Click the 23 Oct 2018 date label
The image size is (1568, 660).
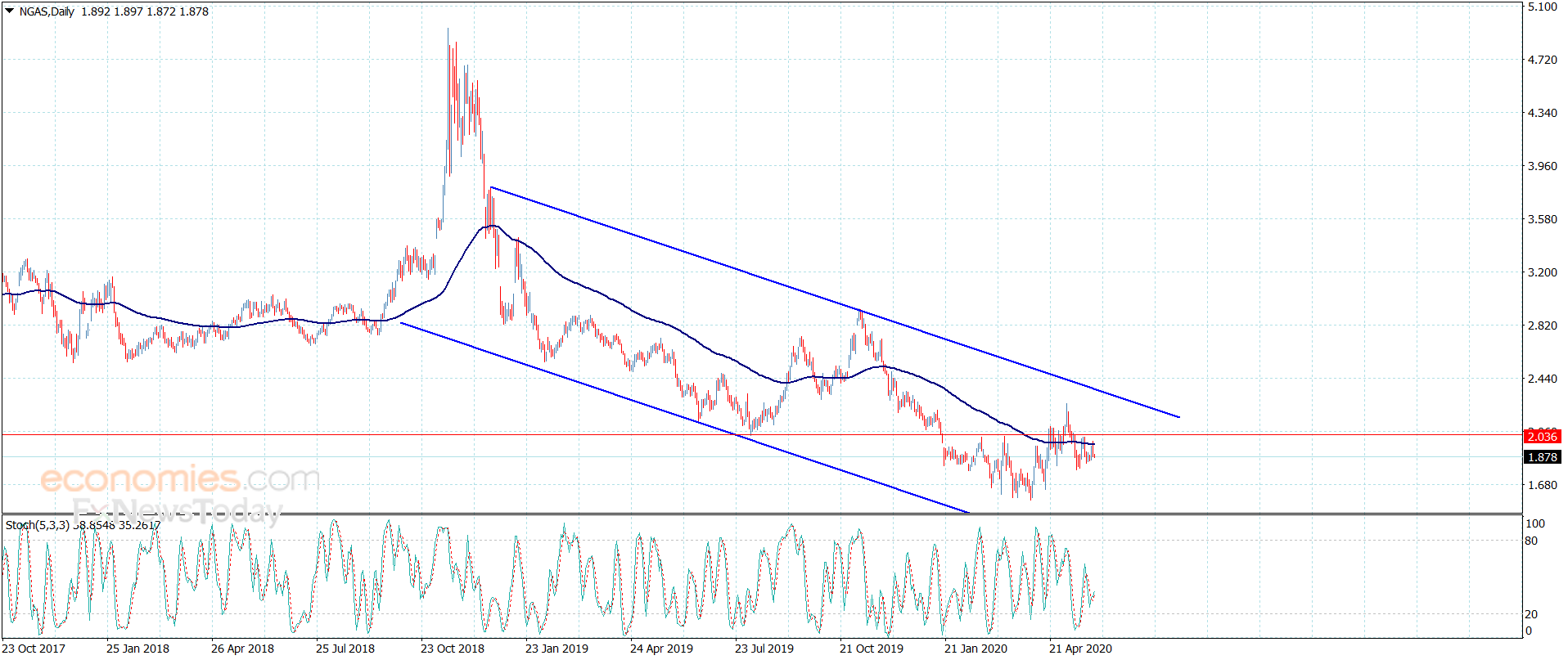point(453,649)
